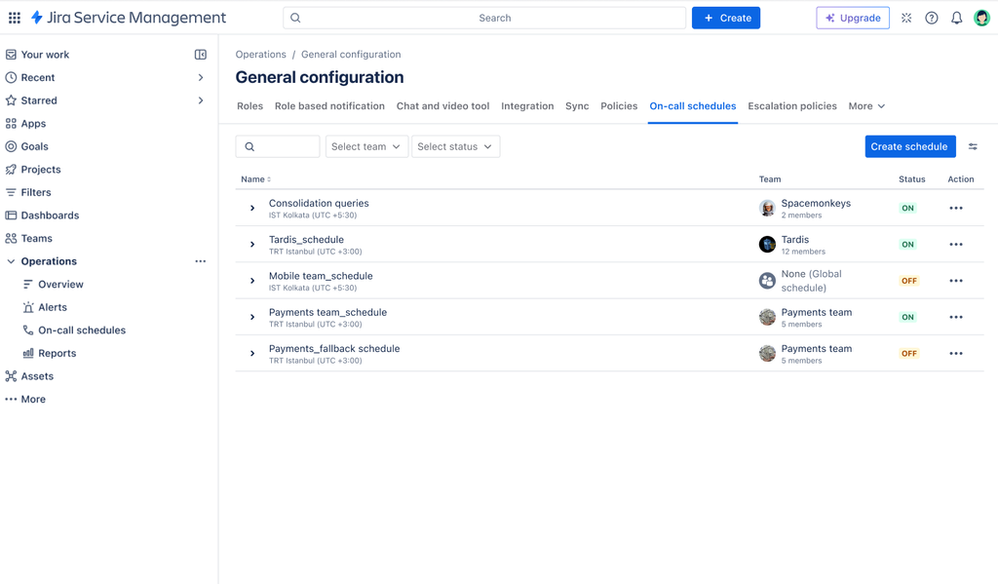Open actions menu for Tardis_schedule
The height and width of the screenshot is (584, 998).
(956, 244)
